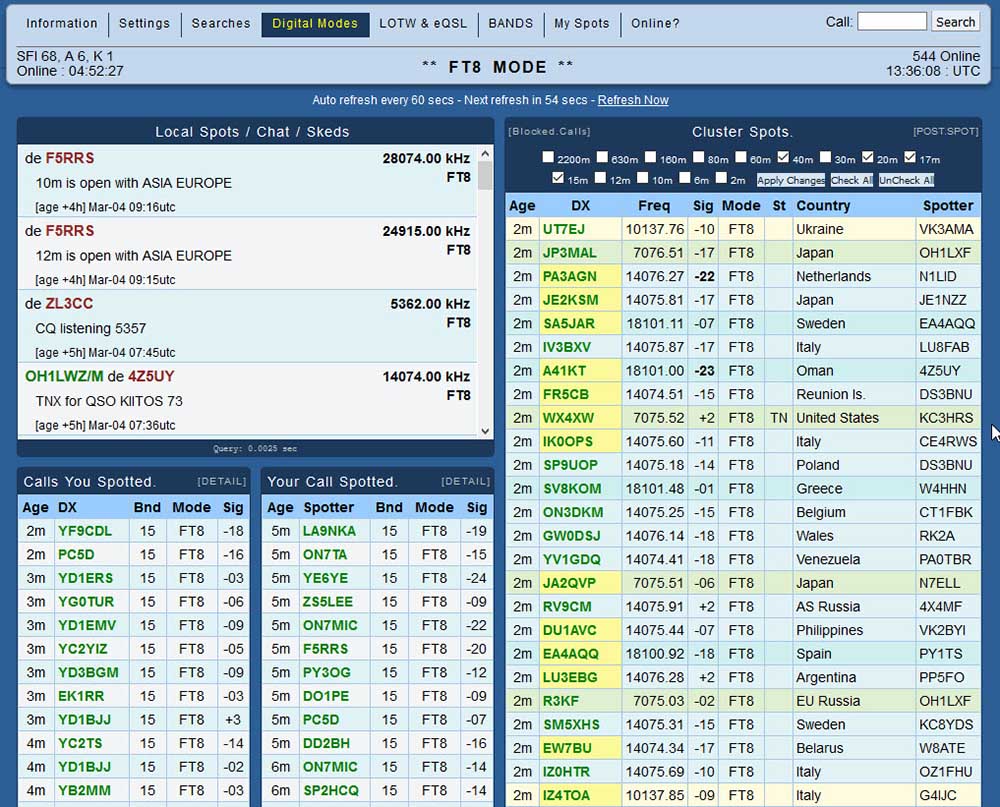Open the POST.SPOT link
This screenshot has height=807, width=1000.
(x=946, y=131)
